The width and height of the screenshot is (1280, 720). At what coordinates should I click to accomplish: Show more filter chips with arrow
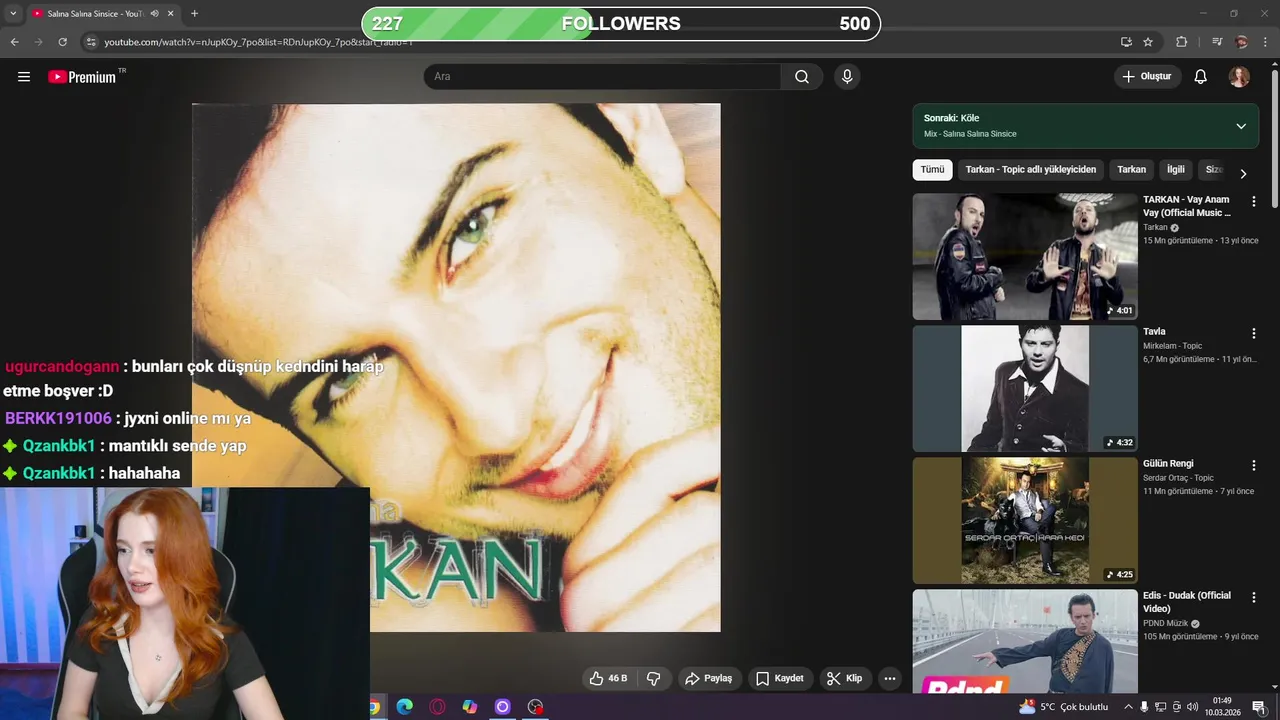pyautogui.click(x=1243, y=173)
